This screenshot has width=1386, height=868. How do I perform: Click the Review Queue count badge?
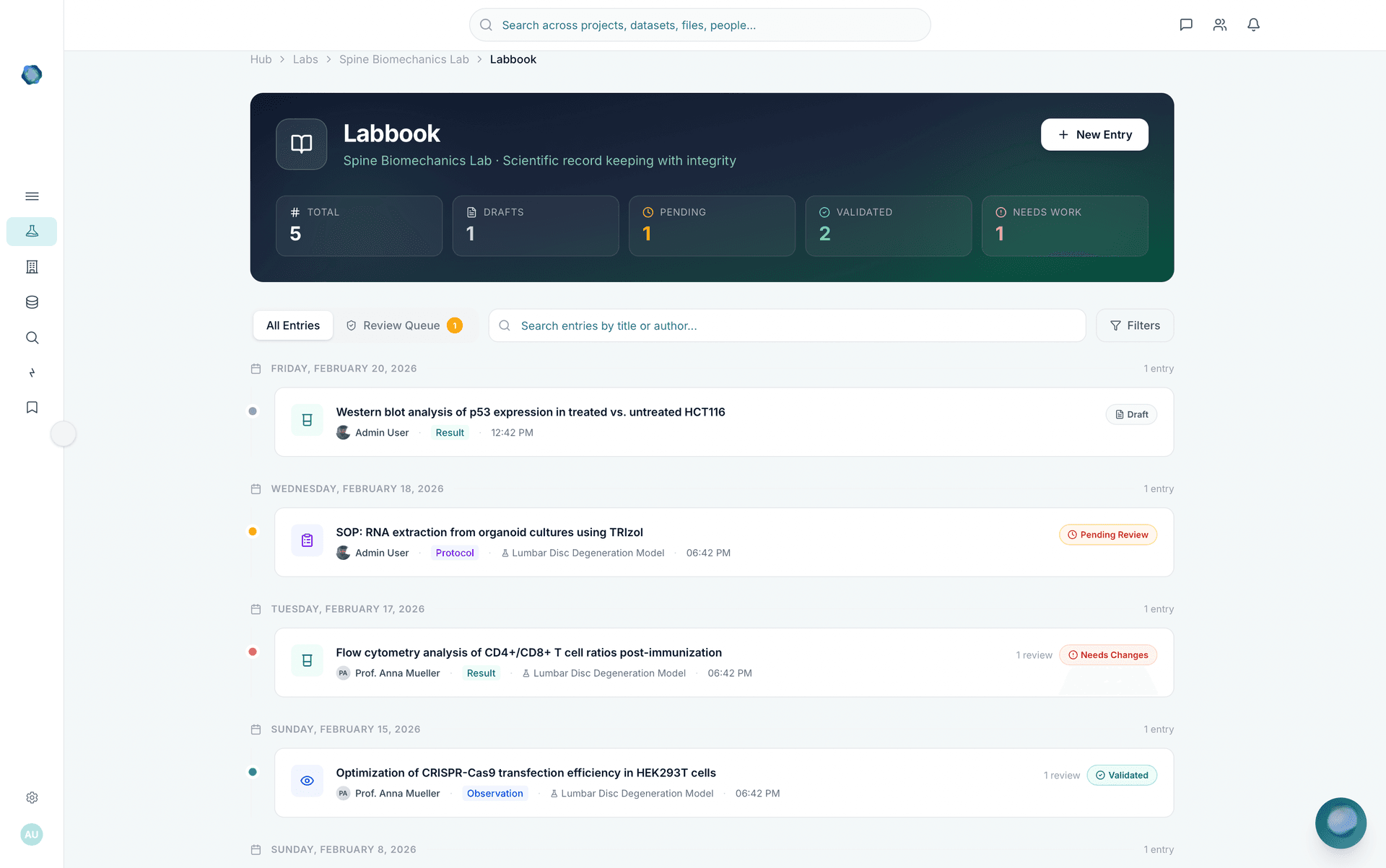(455, 325)
